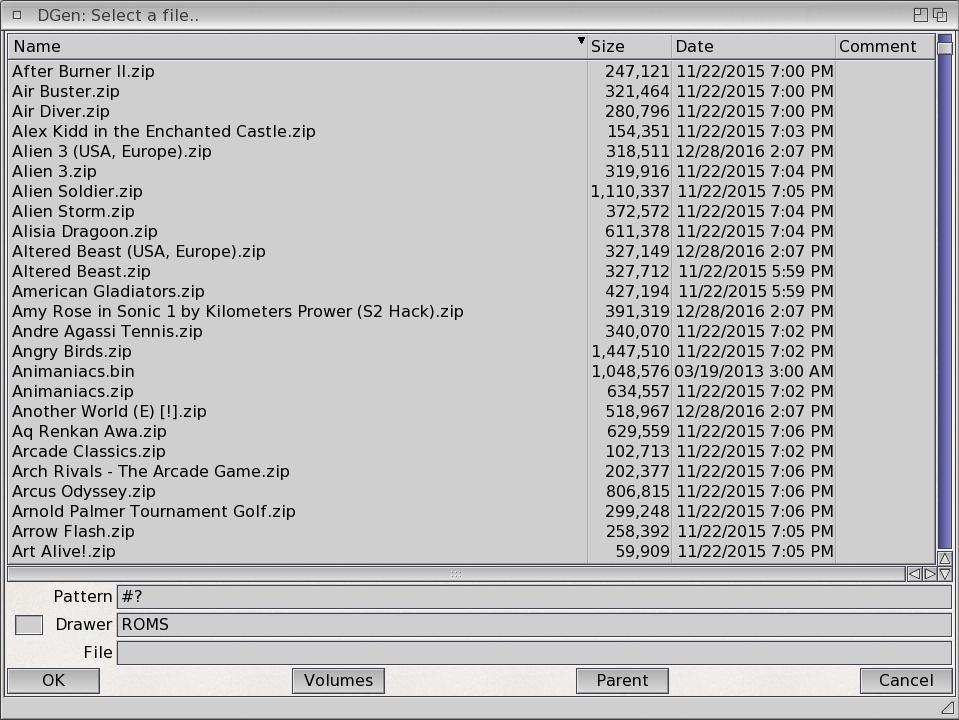Click the vertical scroll down arrow
This screenshot has width=959, height=720.
[945, 574]
